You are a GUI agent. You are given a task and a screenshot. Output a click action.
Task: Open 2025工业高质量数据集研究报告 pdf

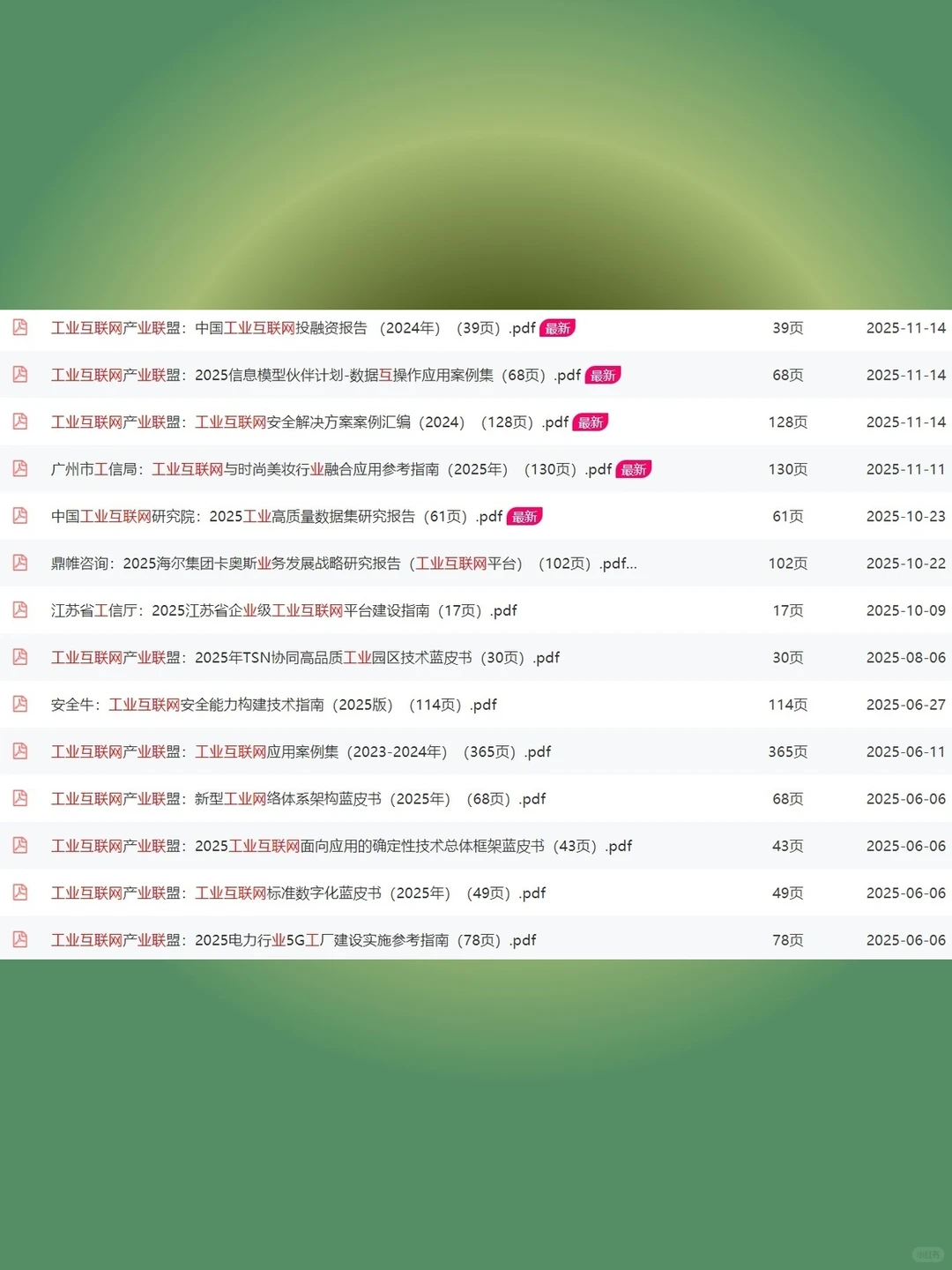tap(276, 516)
